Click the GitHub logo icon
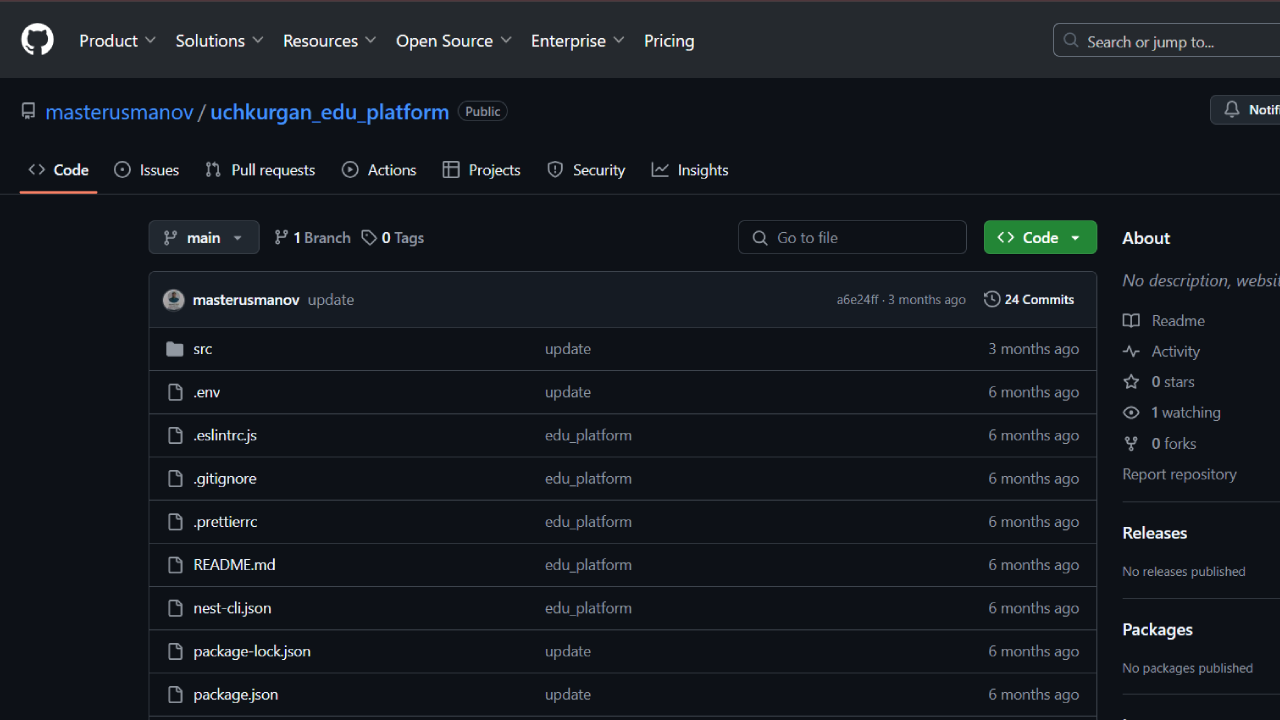The width and height of the screenshot is (1280, 720). coord(38,40)
